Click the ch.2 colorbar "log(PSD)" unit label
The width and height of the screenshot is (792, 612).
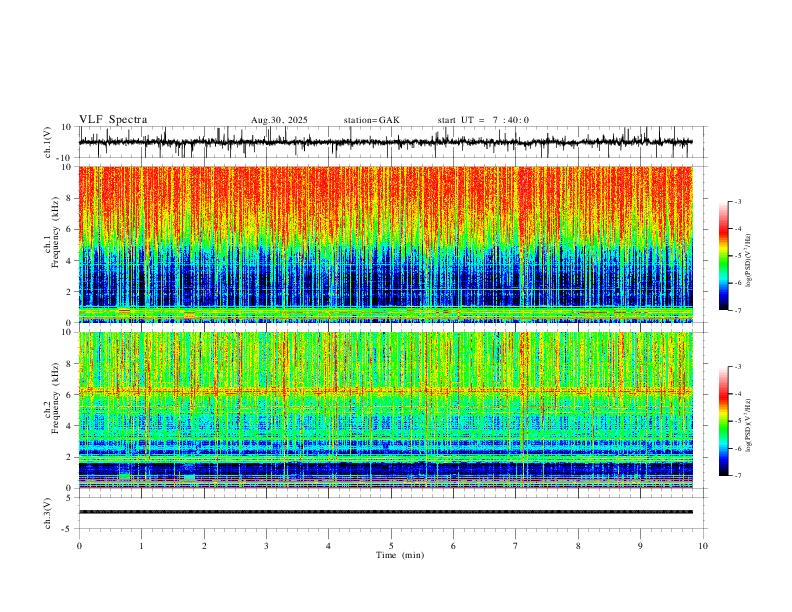click(749, 425)
